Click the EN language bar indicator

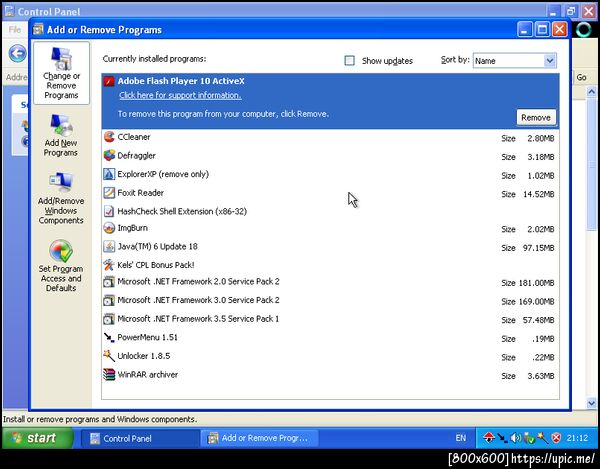tap(461, 438)
